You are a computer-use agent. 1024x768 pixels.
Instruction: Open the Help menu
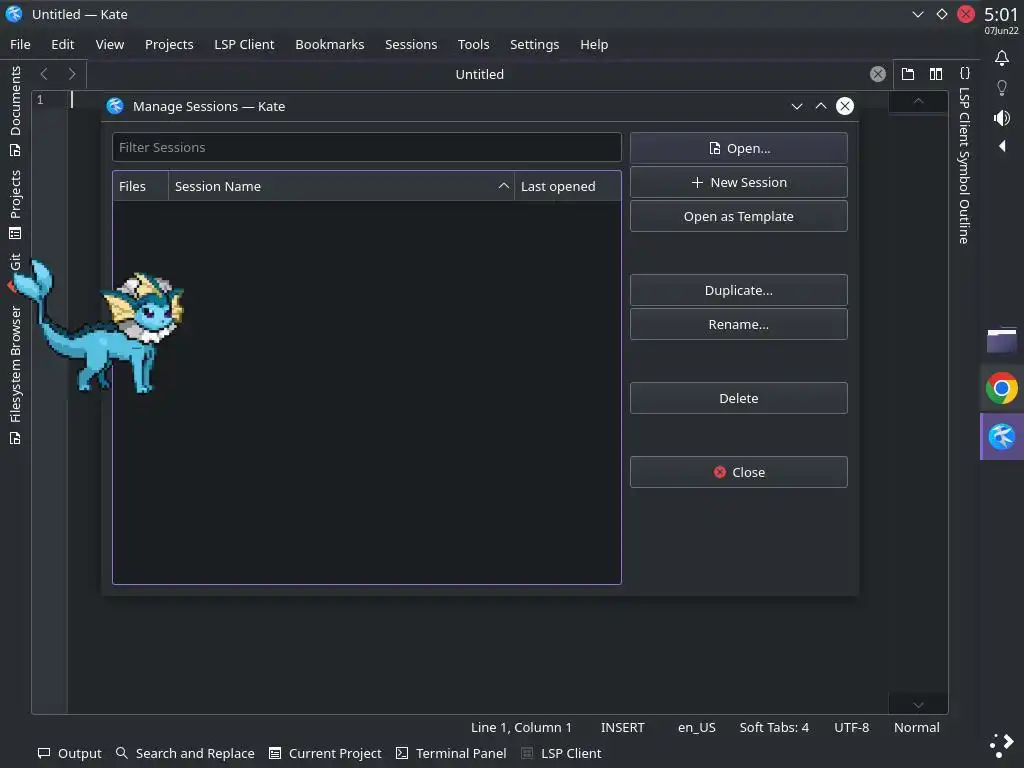pyautogui.click(x=594, y=44)
